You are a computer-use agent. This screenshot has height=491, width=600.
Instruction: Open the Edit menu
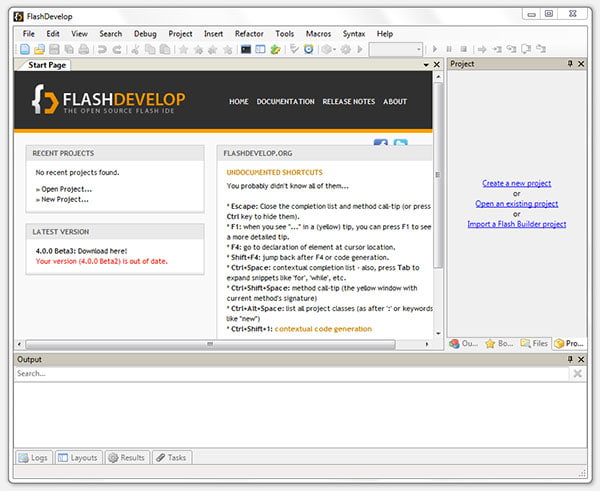click(x=53, y=34)
